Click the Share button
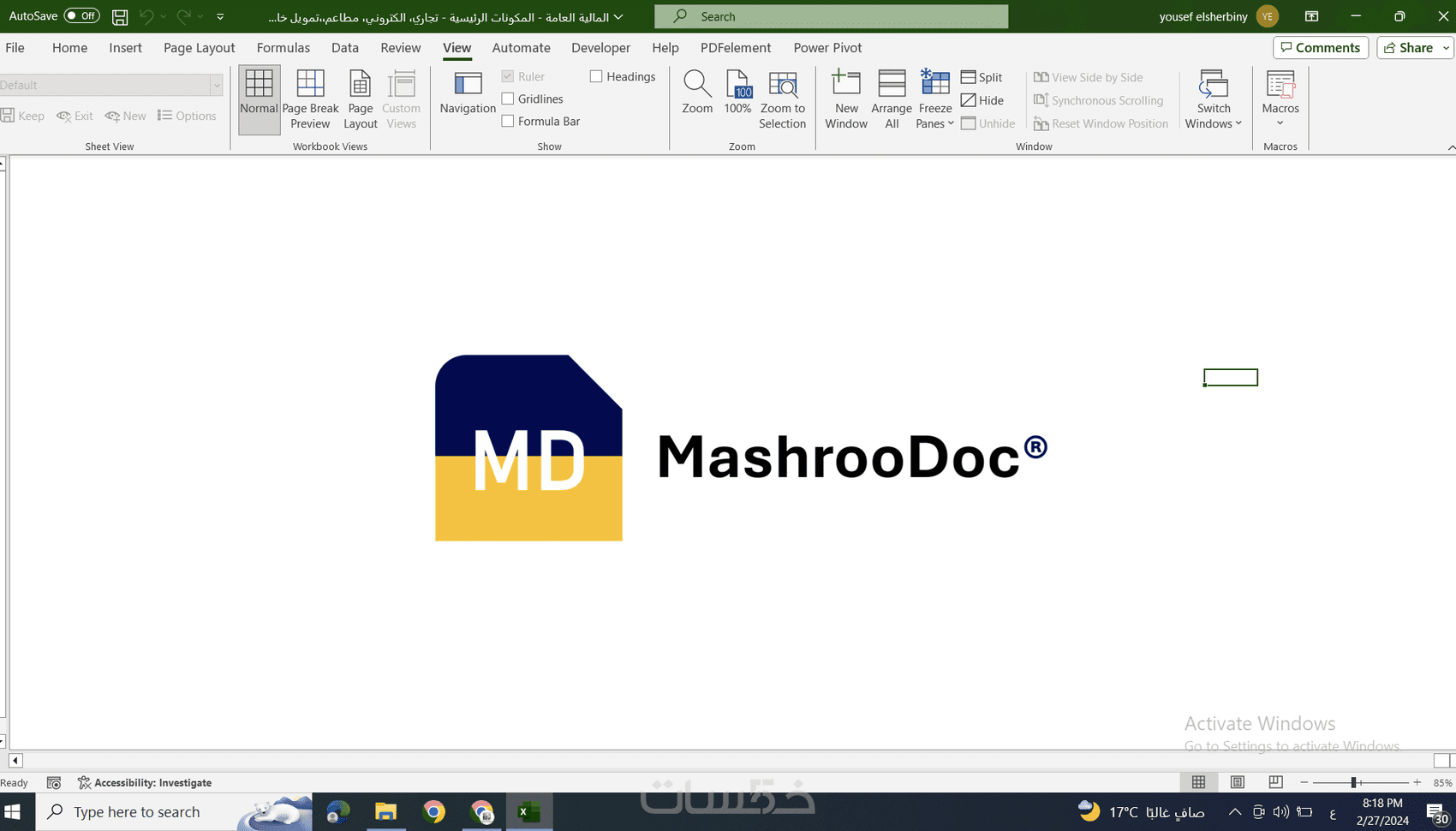The image size is (1456, 831). [1407, 48]
